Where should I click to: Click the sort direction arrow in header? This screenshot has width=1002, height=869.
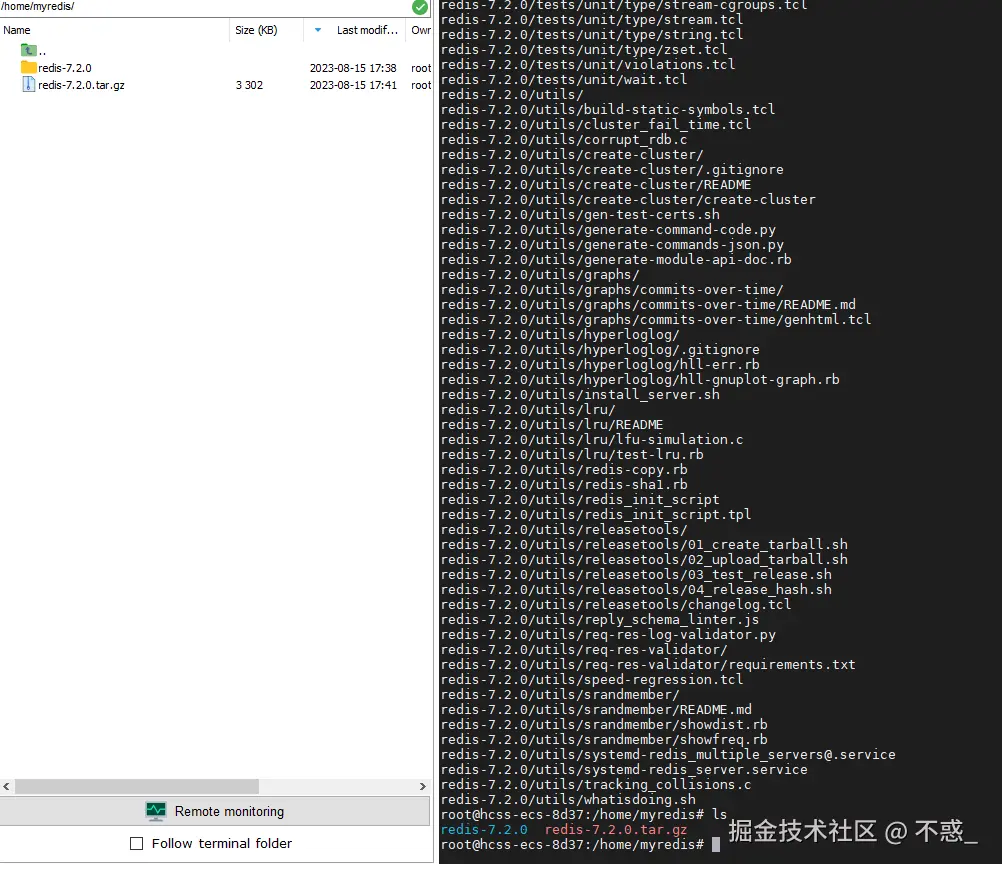(x=318, y=30)
